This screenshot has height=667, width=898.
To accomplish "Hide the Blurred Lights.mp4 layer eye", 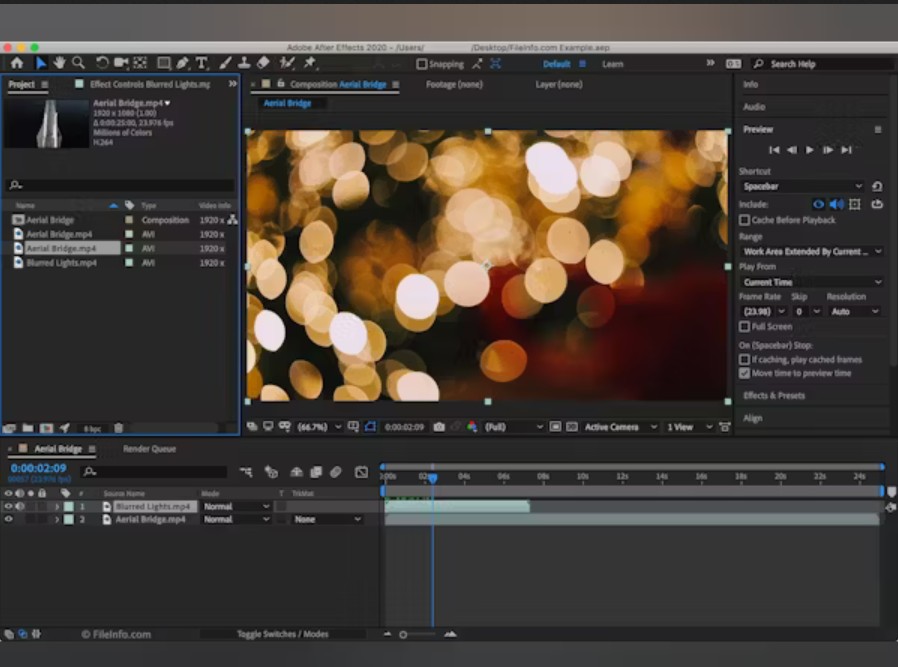I will [8, 506].
